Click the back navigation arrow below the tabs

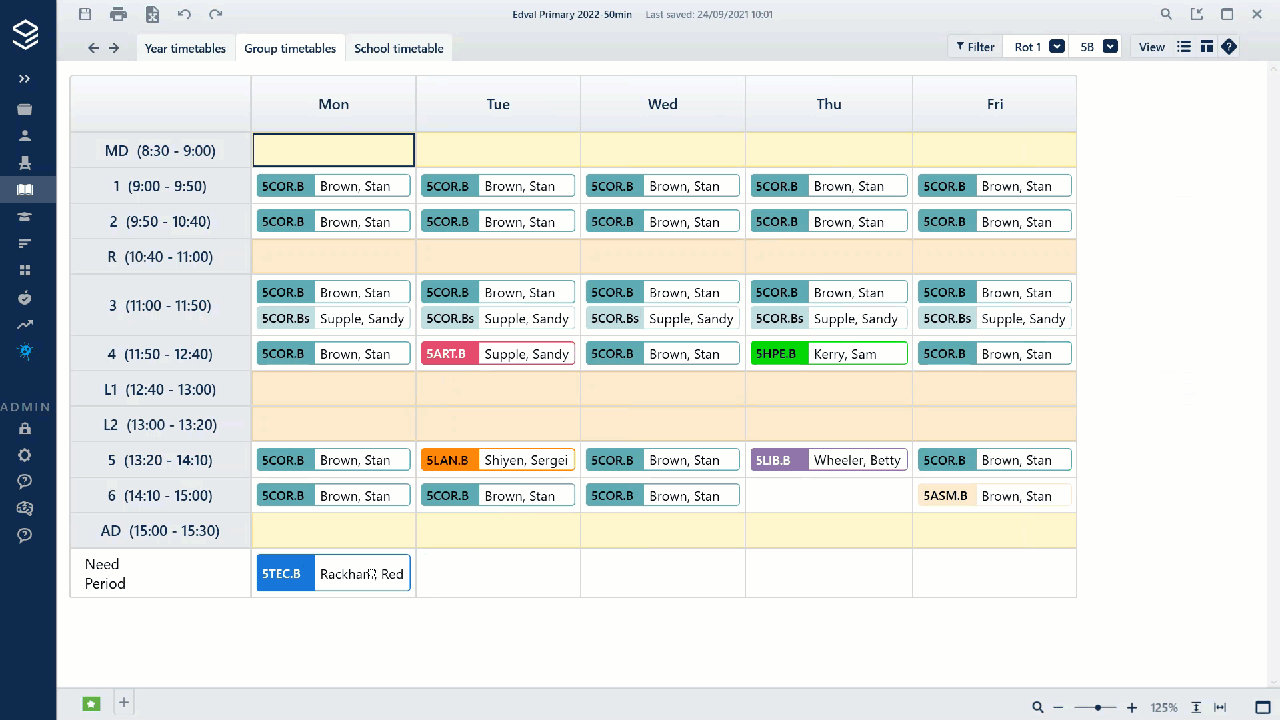point(92,47)
